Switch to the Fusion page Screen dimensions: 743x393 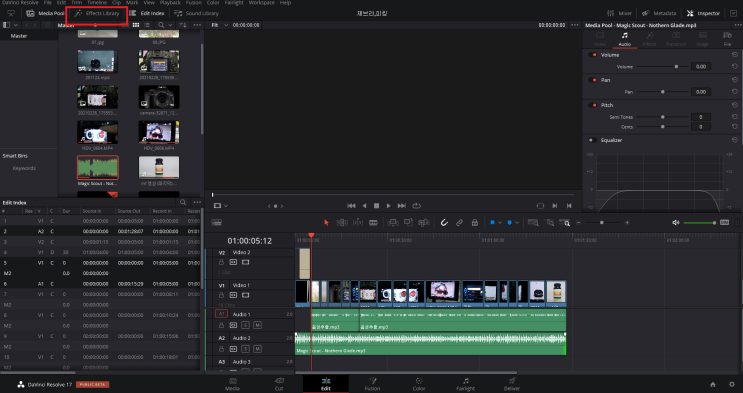coord(372,384)
